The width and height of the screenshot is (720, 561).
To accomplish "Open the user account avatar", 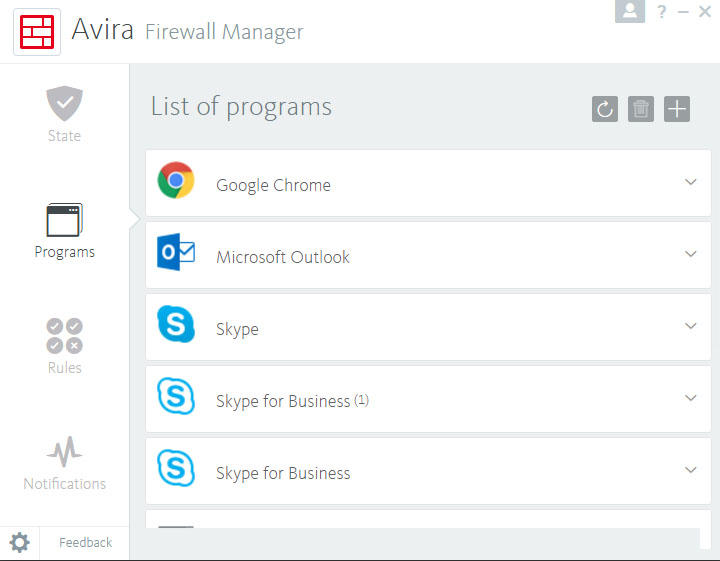I will (630, 11).
